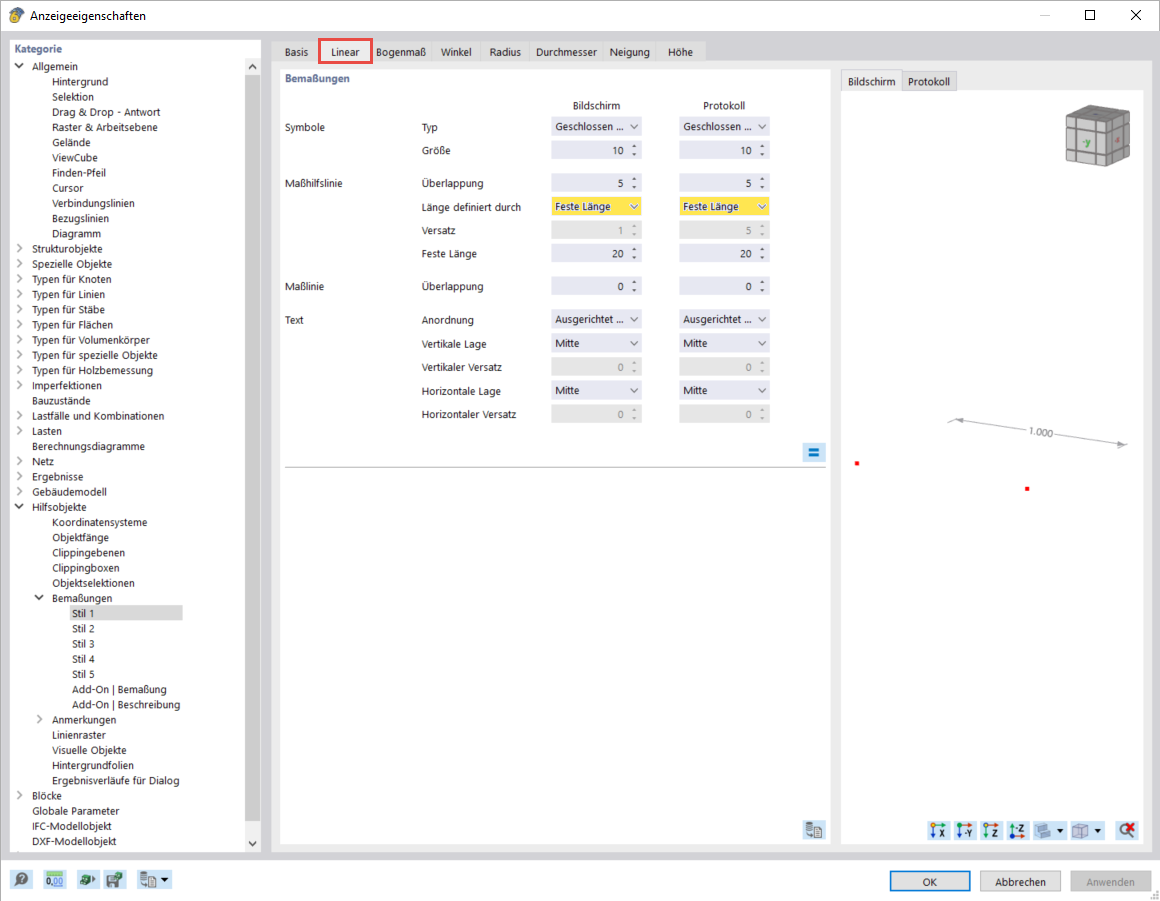Viewport: 1160px width, 901px height.
Task: Collapse the Hilfsobjekte category
Action: tap(19, 506)
